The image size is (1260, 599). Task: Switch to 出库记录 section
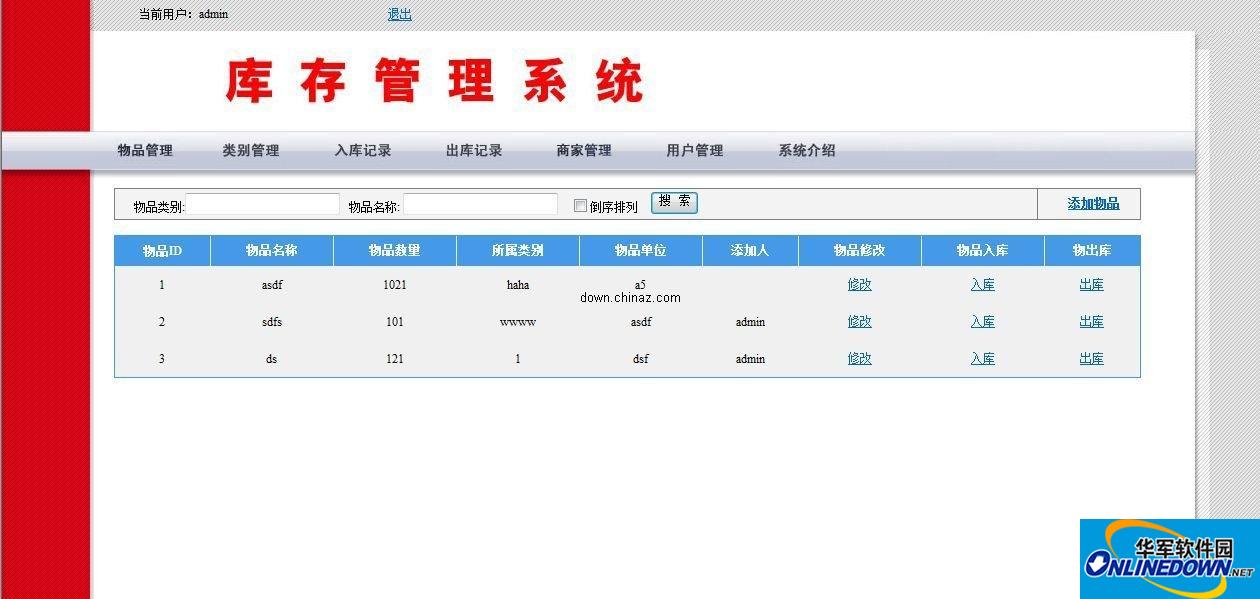pyautogui.click(x=474, y=150)
